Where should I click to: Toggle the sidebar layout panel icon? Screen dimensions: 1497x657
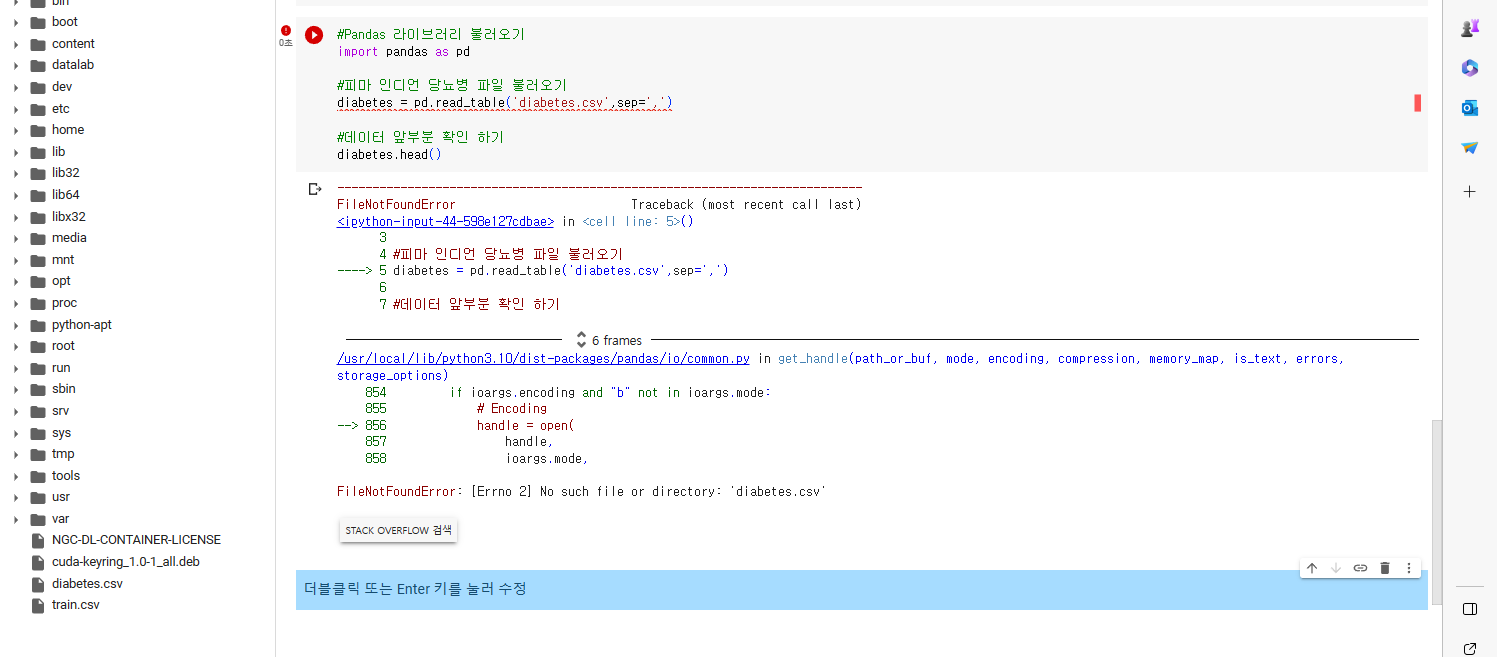point(1469,609)
